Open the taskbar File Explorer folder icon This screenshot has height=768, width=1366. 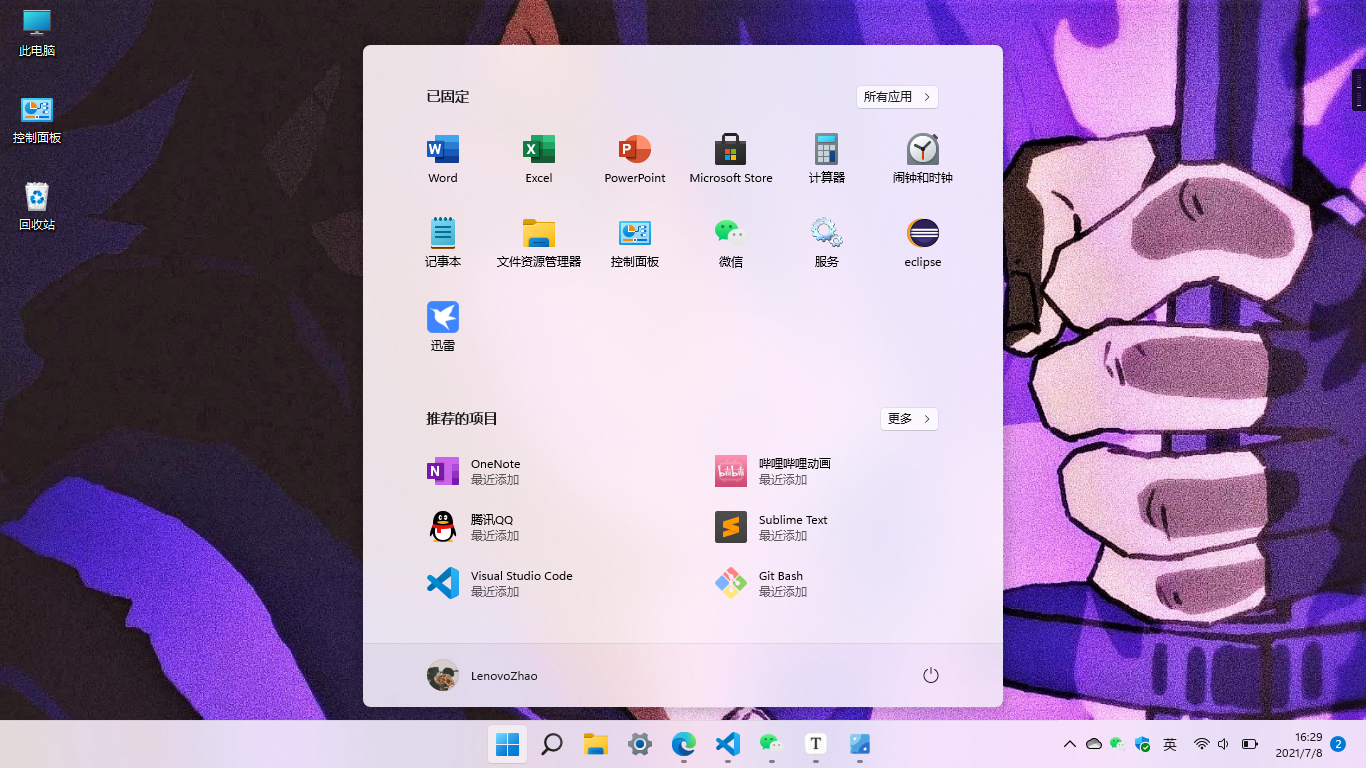[x=596, y=744]
